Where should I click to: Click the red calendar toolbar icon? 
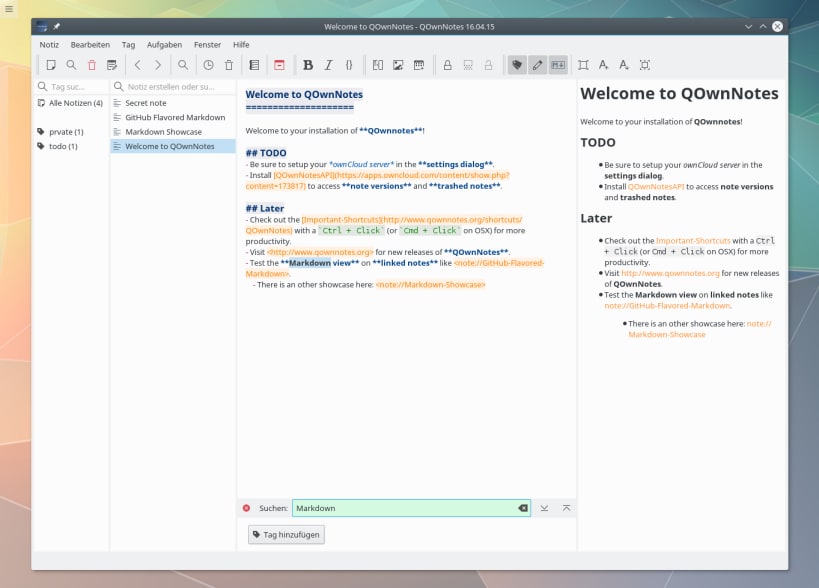coord(279,65)
